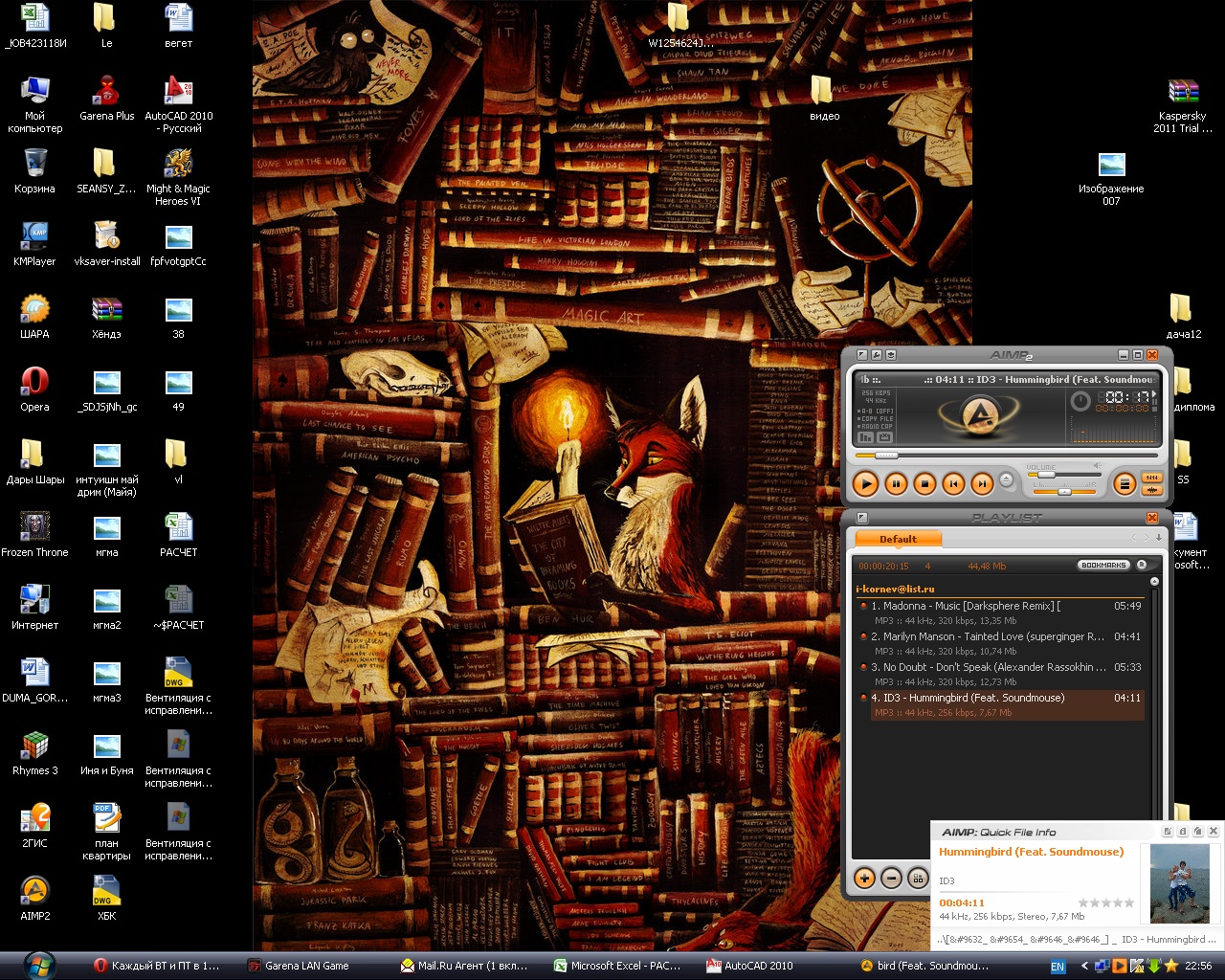Open AIMP2 desktop shortcut
The image size is (1225, 980).
(34, 899)
